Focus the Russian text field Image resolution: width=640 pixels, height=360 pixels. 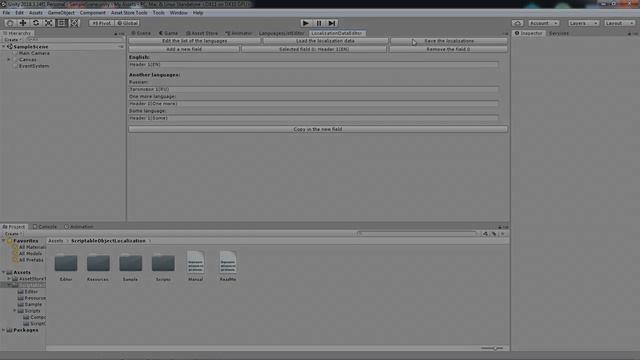[x=313, y=89]
